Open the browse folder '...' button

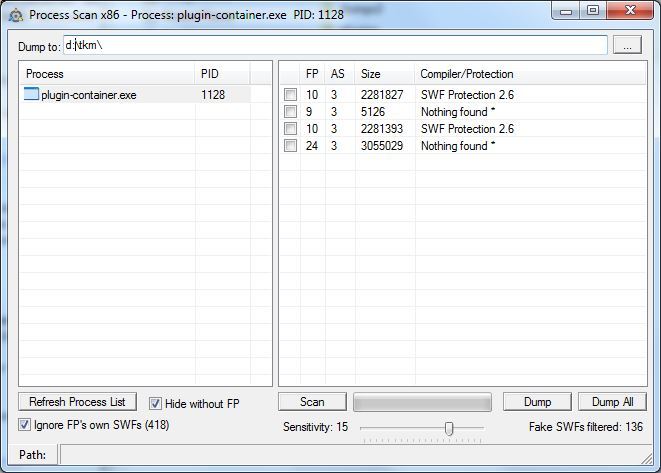coord(627,45)
